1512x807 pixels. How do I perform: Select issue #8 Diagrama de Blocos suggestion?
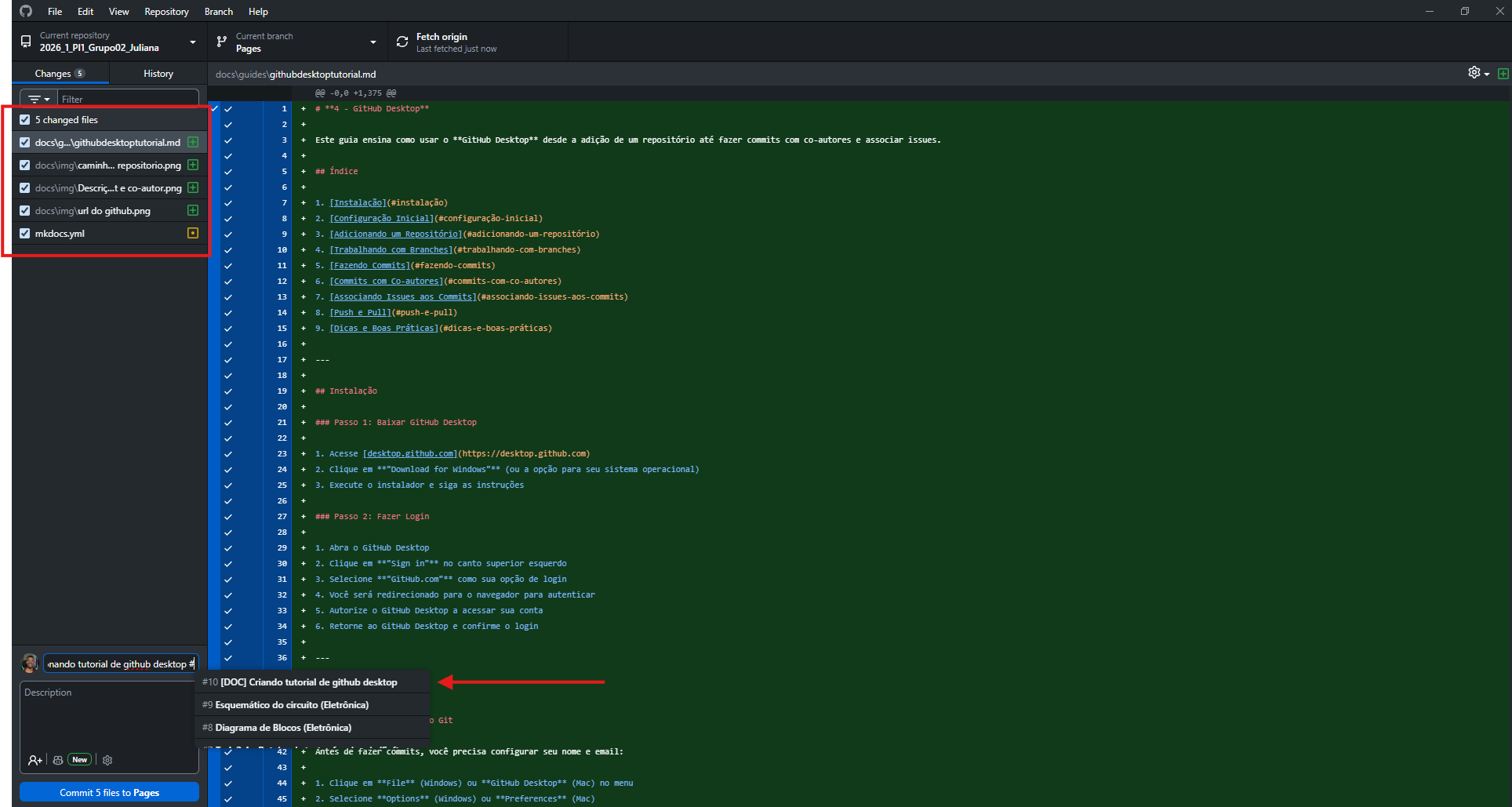(x=312, y=728)
